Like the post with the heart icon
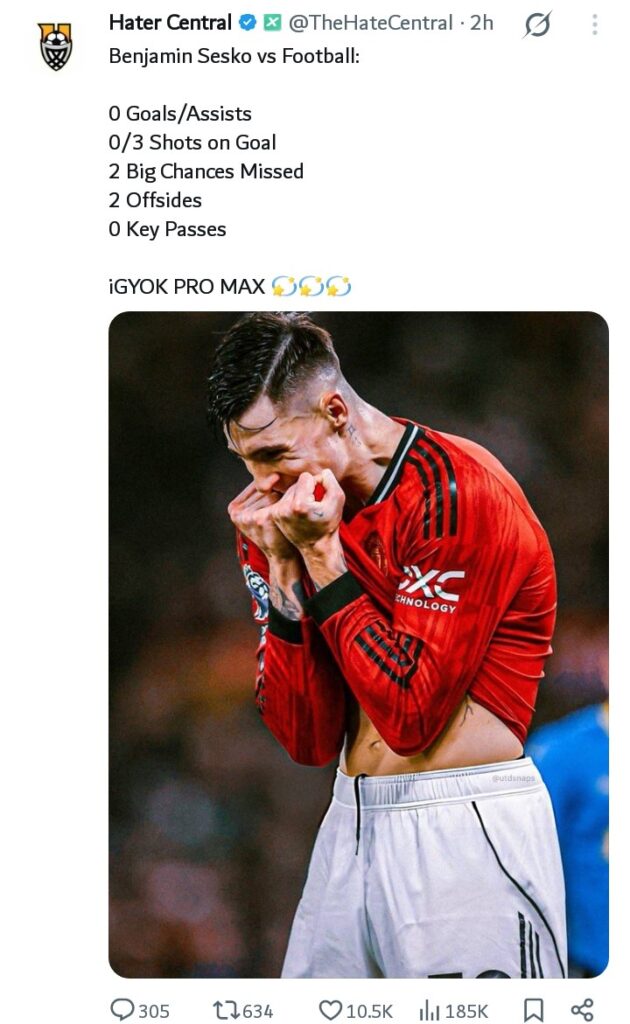 click(x=330, y=1010)
